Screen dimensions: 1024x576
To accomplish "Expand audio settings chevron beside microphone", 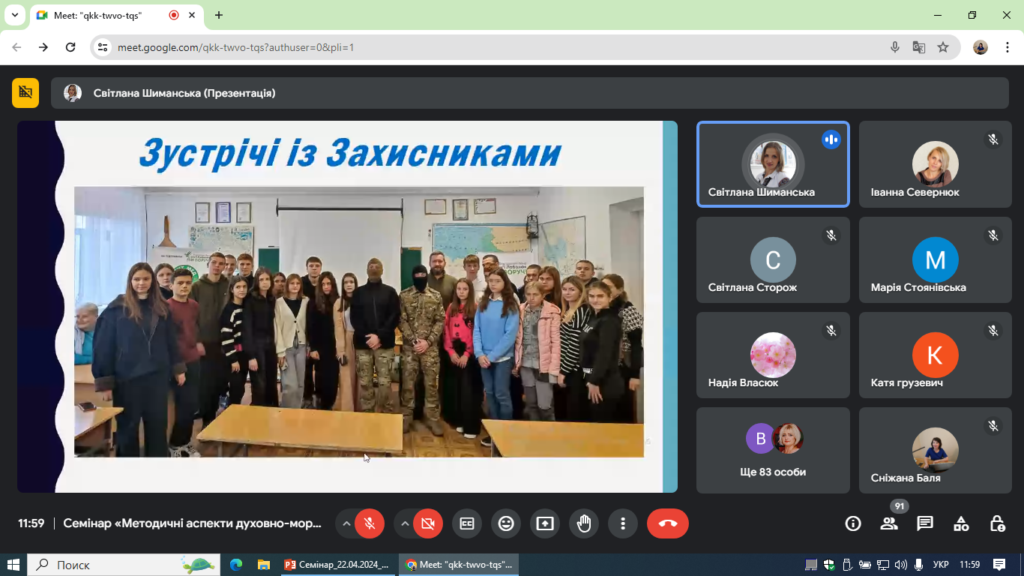I will tap(346, 524).
